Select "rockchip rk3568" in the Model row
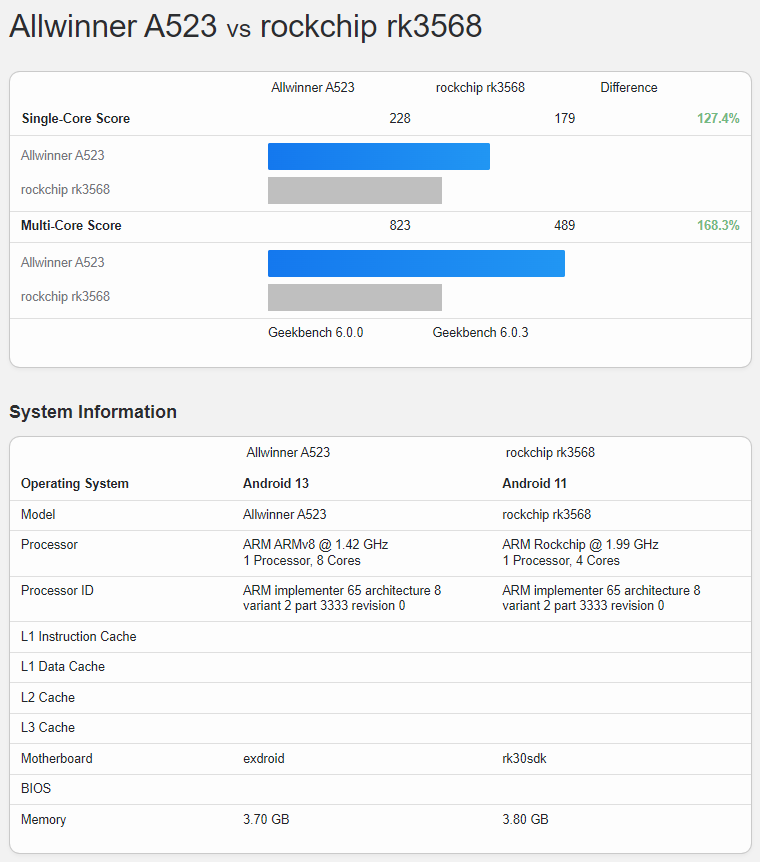760x862 pixels. pyautogui.click(x=547, y=515)
